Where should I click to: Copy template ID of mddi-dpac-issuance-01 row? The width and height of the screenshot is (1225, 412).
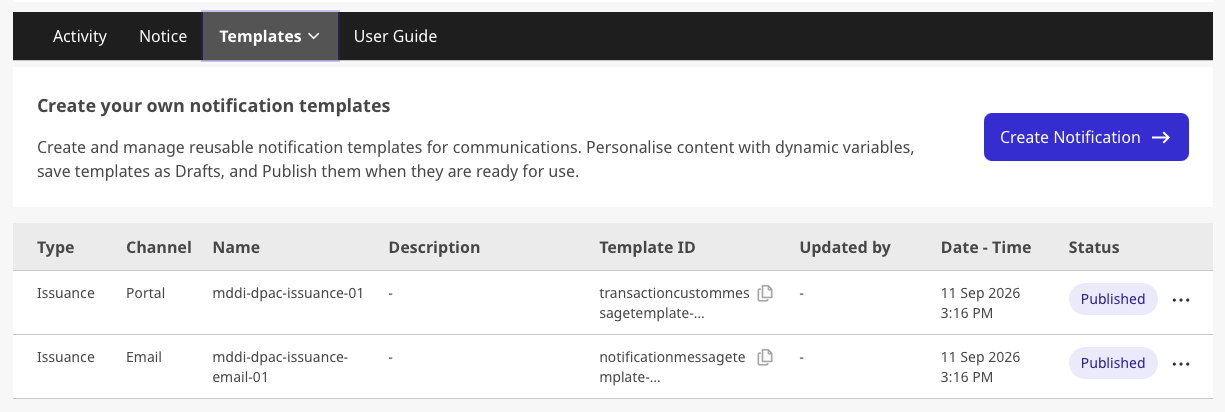pos(765,294)
